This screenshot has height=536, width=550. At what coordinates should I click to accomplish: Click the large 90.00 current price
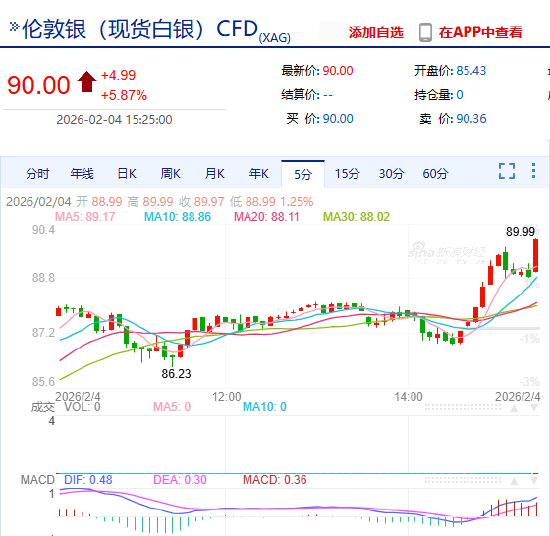click(39, 85)
